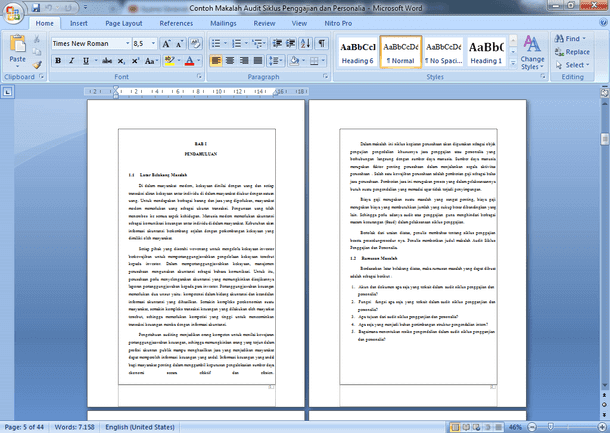This screenshot has height=433, width=610.
Task: Align text left
Action: (216, 61)
